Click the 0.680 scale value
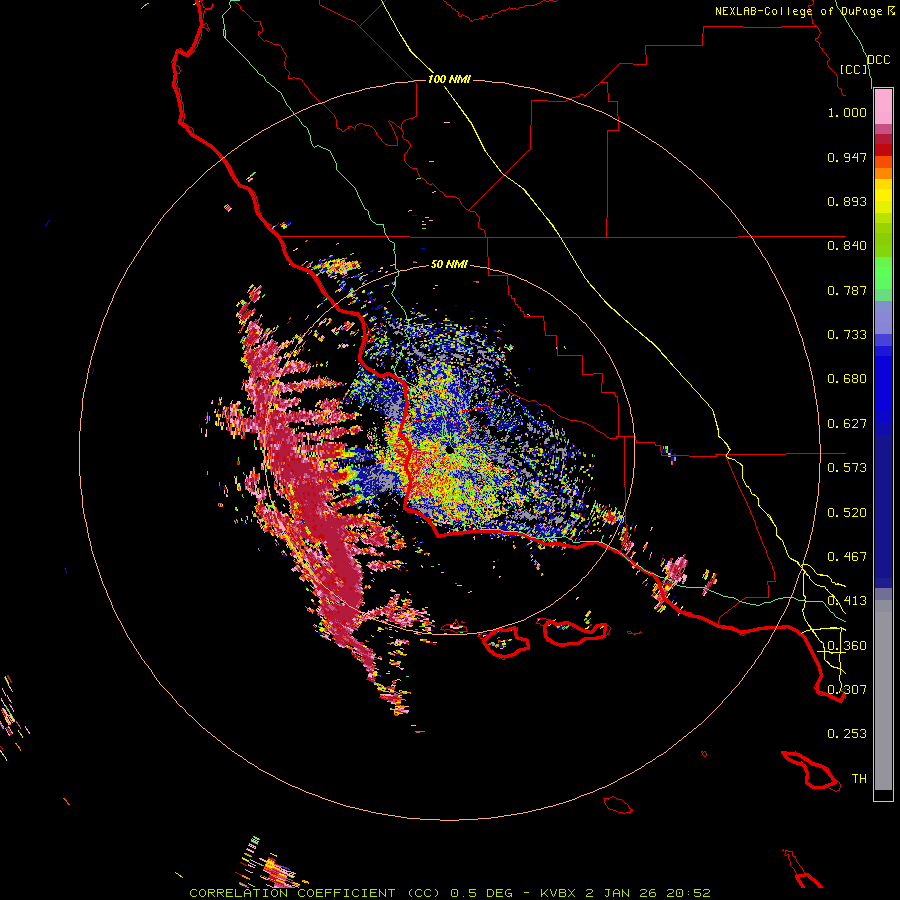Screen dimensions: 900x900 [847, 379]
